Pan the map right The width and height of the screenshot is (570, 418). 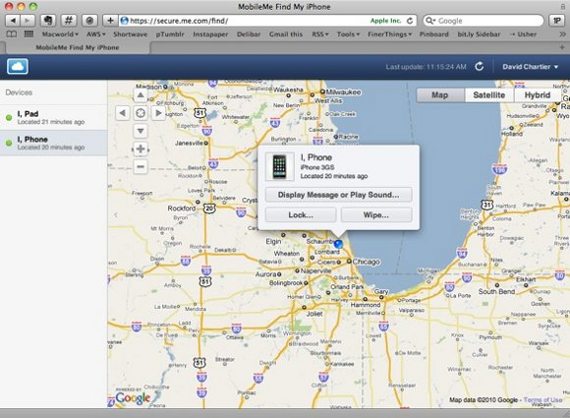pos(158,113)
